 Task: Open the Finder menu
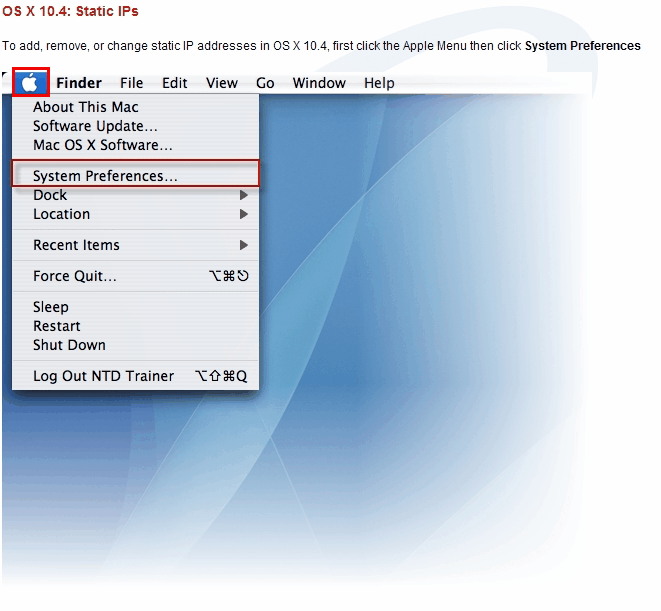click(79, 83)
